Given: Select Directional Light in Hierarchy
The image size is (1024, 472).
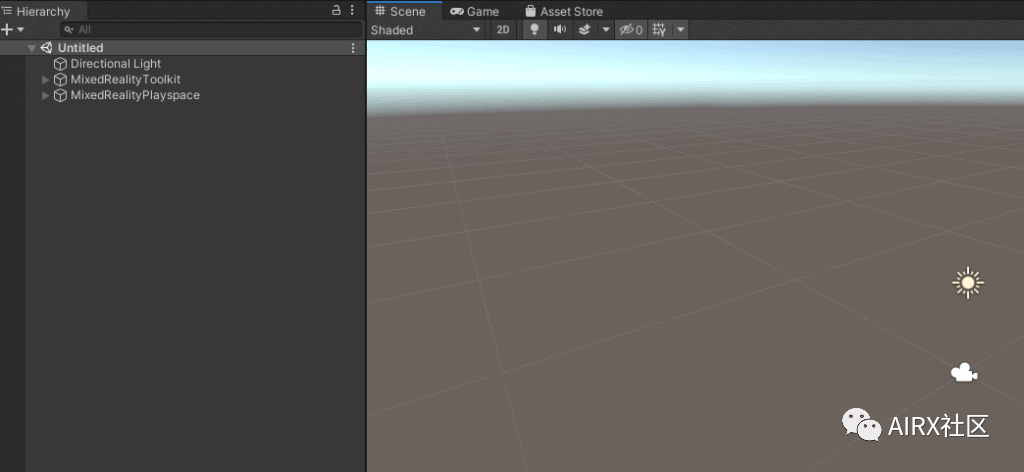Looking at the screenshot, I should pyautogui.click(x=116, y=63).
